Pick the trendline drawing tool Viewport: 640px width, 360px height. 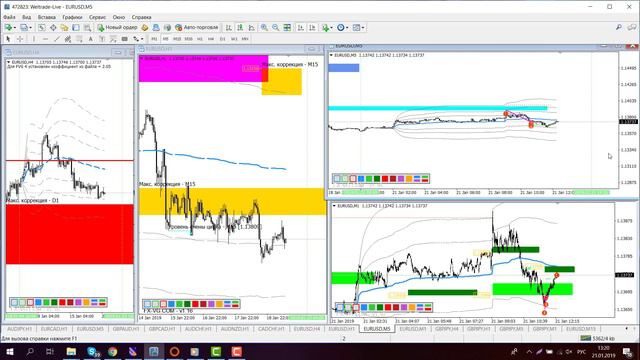pos(57,39)
